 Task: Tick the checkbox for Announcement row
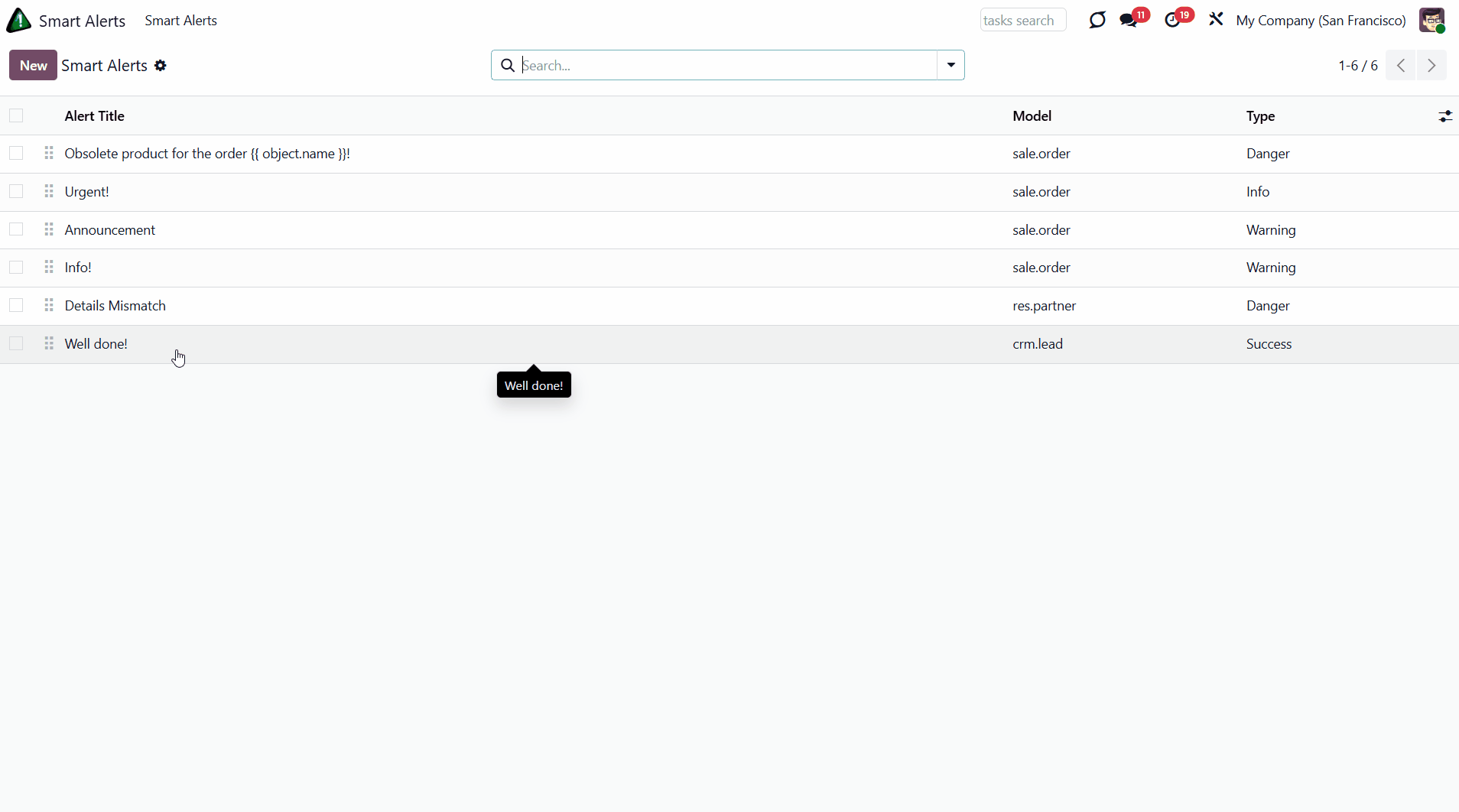(x=16, y=230)
